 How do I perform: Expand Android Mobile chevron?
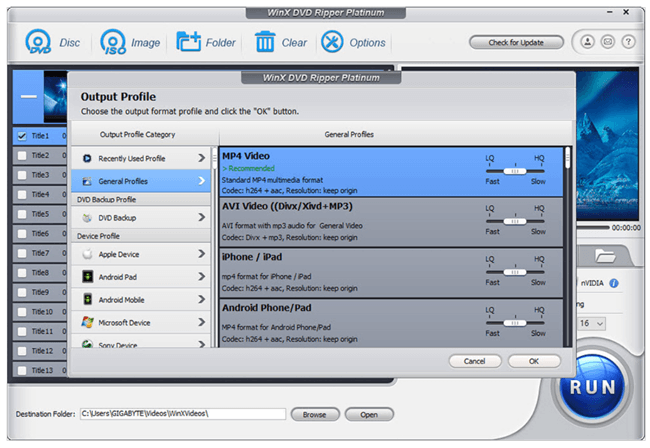click(x=201, y=299)
